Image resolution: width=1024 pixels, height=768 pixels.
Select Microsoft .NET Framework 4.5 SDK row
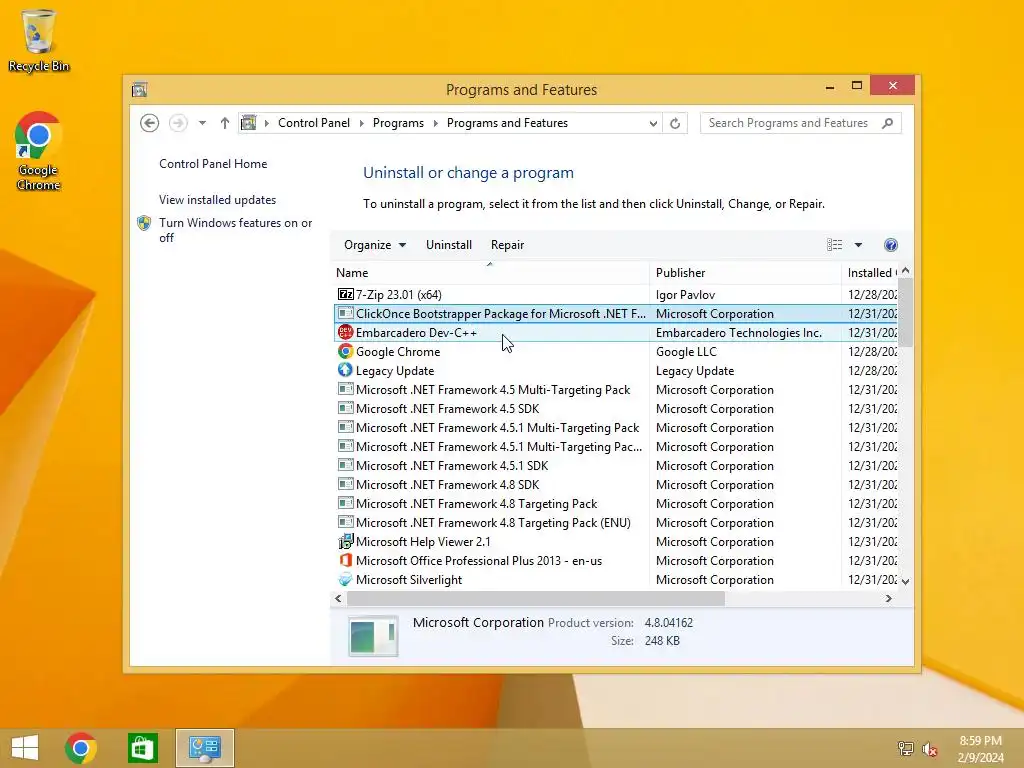pyautogui.click(x=616, y=409)
